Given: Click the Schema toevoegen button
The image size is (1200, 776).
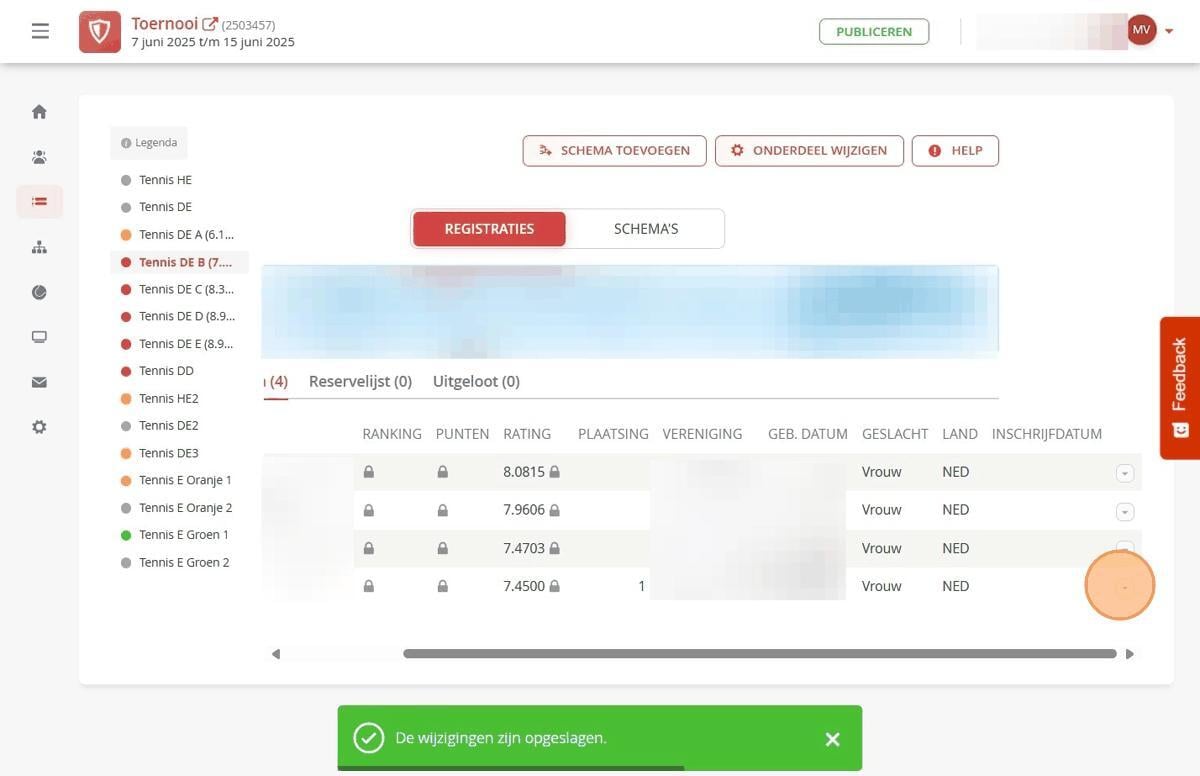Looking at the screenshot, I should coord(614,151).
